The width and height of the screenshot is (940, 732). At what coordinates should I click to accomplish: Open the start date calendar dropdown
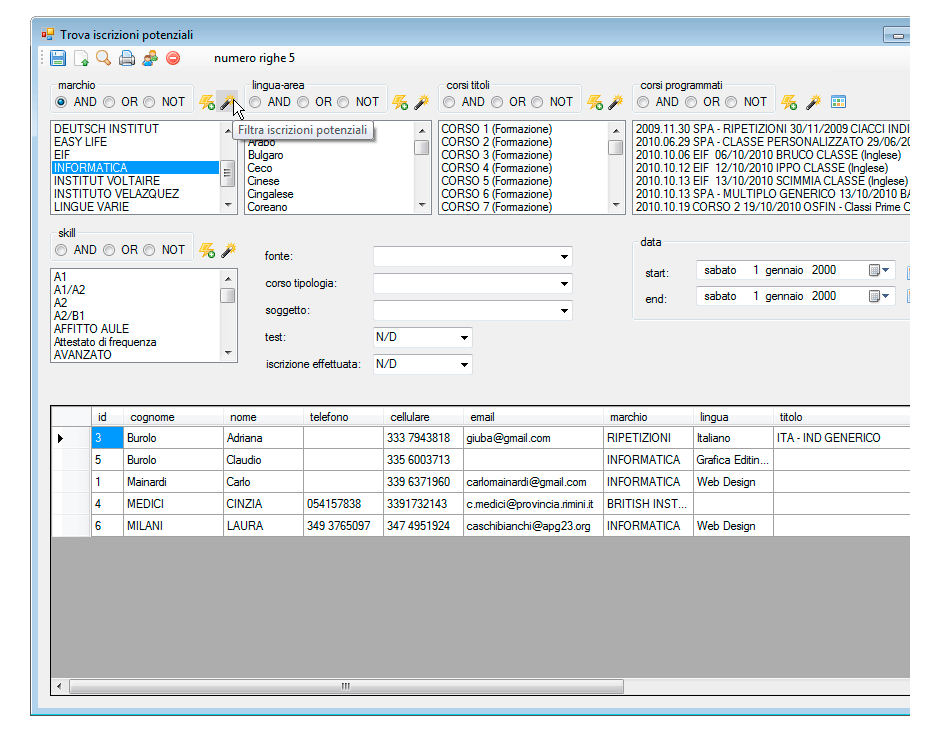point(879,270)
